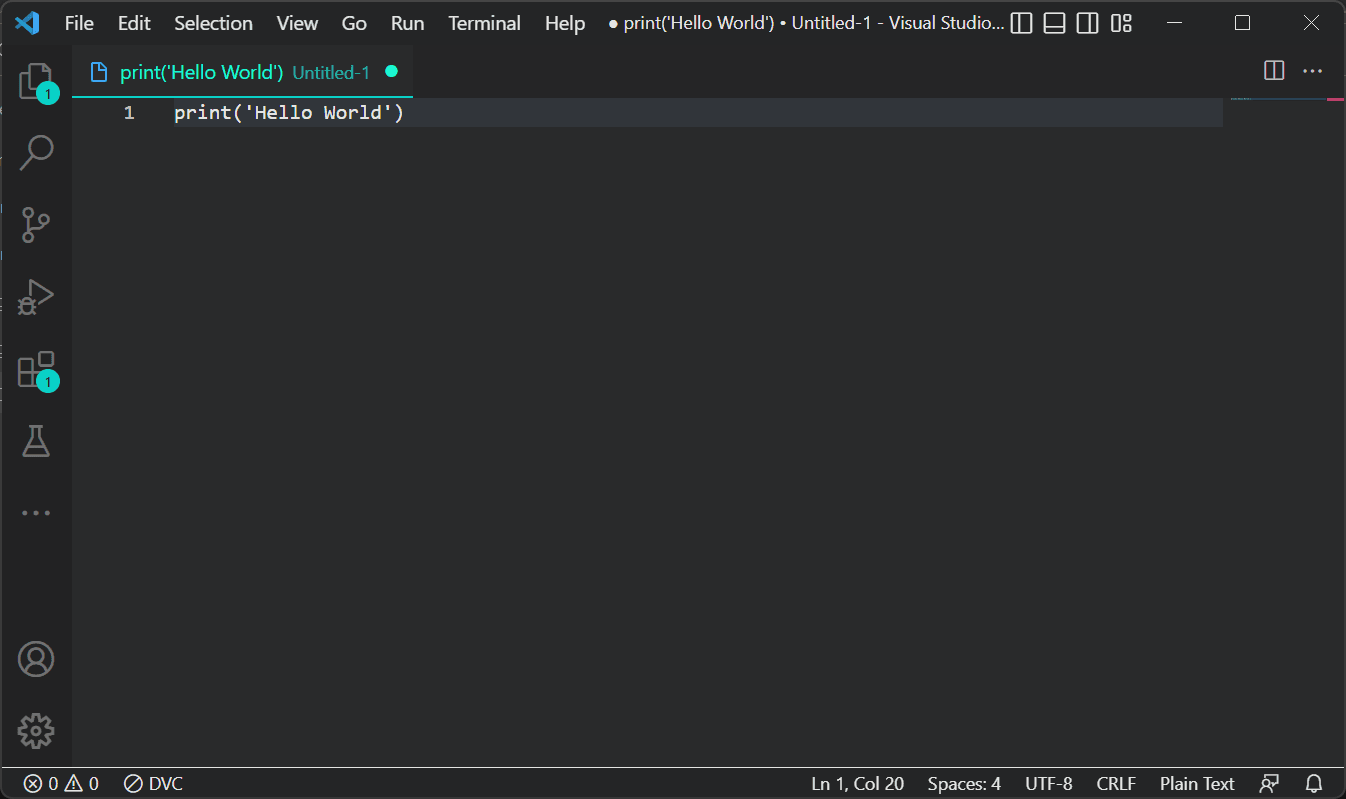Toggle the bottom Panel layout button
Viewport: 1346px width, 799px height.
tap(1054, 23)
